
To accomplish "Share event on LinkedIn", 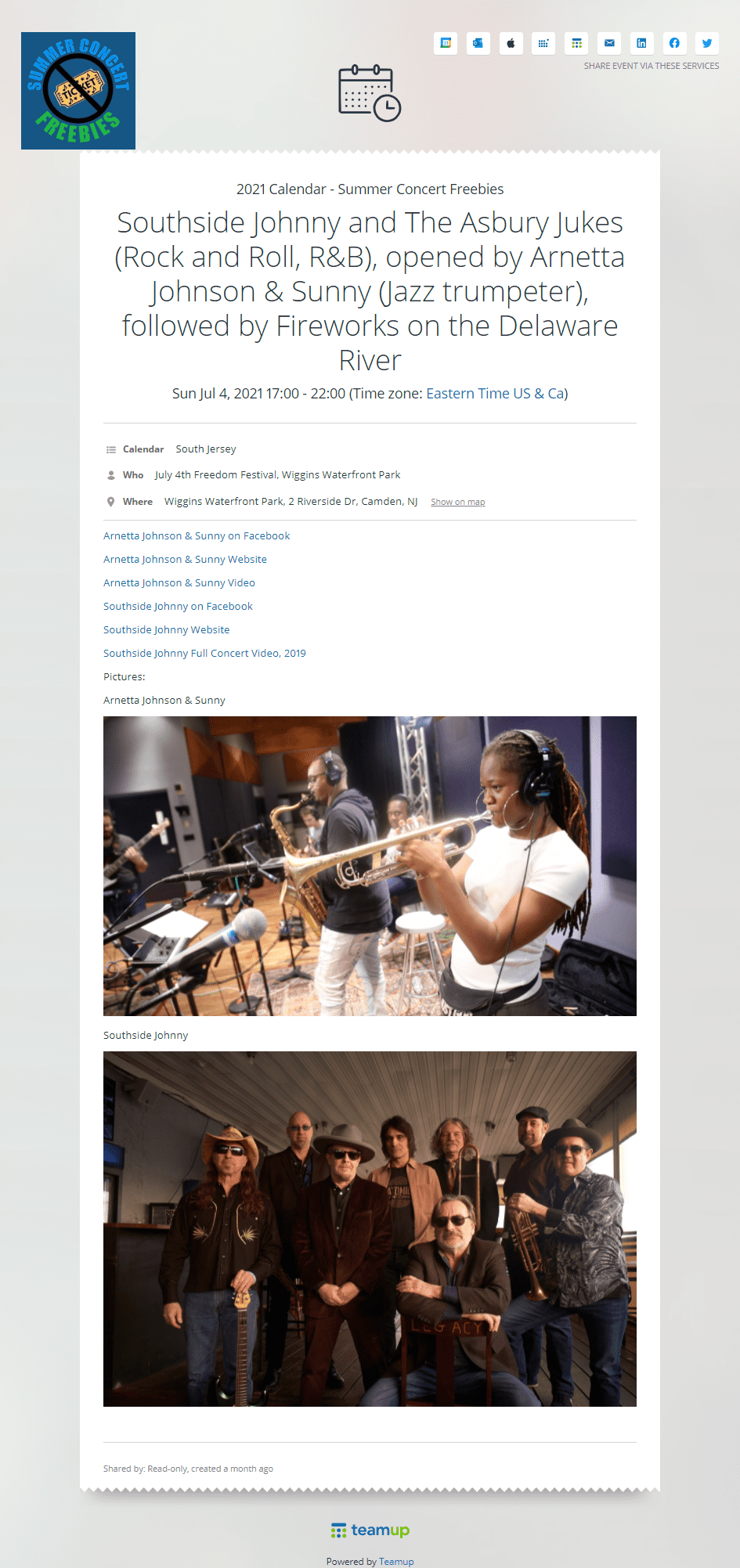I will click(x=641, y=43).
